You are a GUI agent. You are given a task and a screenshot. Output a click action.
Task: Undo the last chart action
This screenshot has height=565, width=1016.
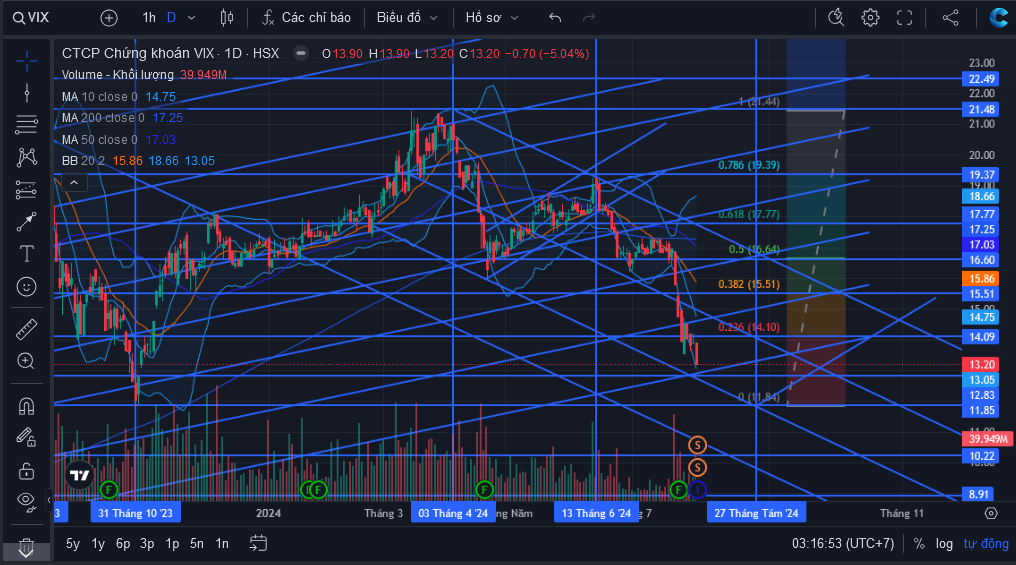[555, 17]
